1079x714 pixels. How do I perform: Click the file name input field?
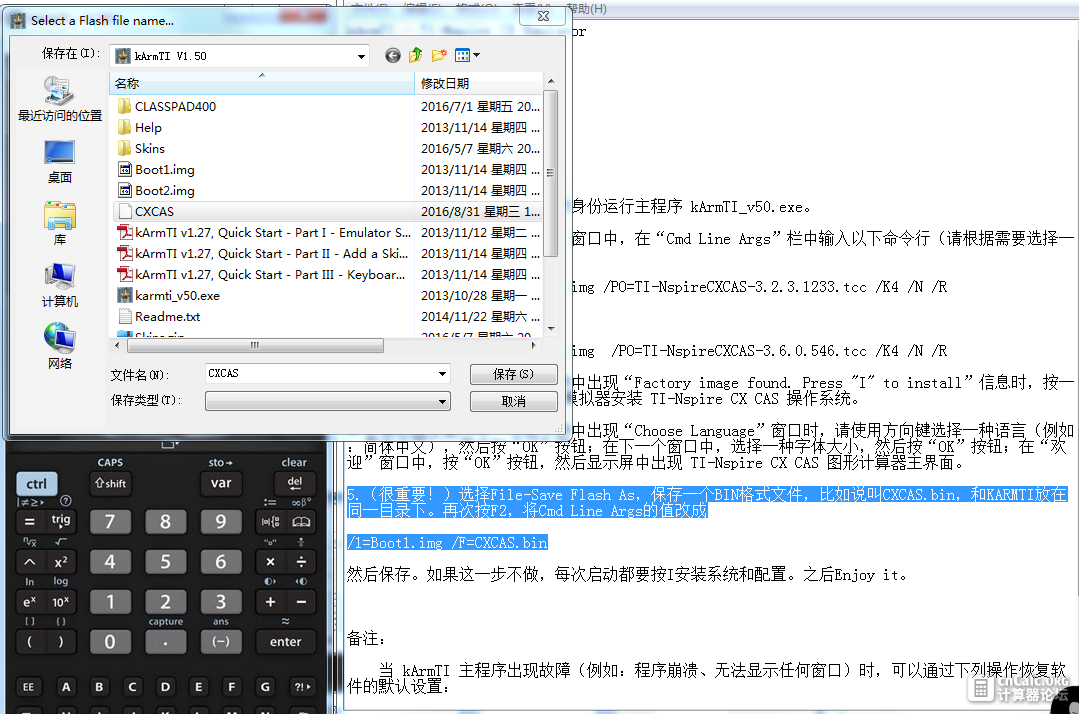321,374
